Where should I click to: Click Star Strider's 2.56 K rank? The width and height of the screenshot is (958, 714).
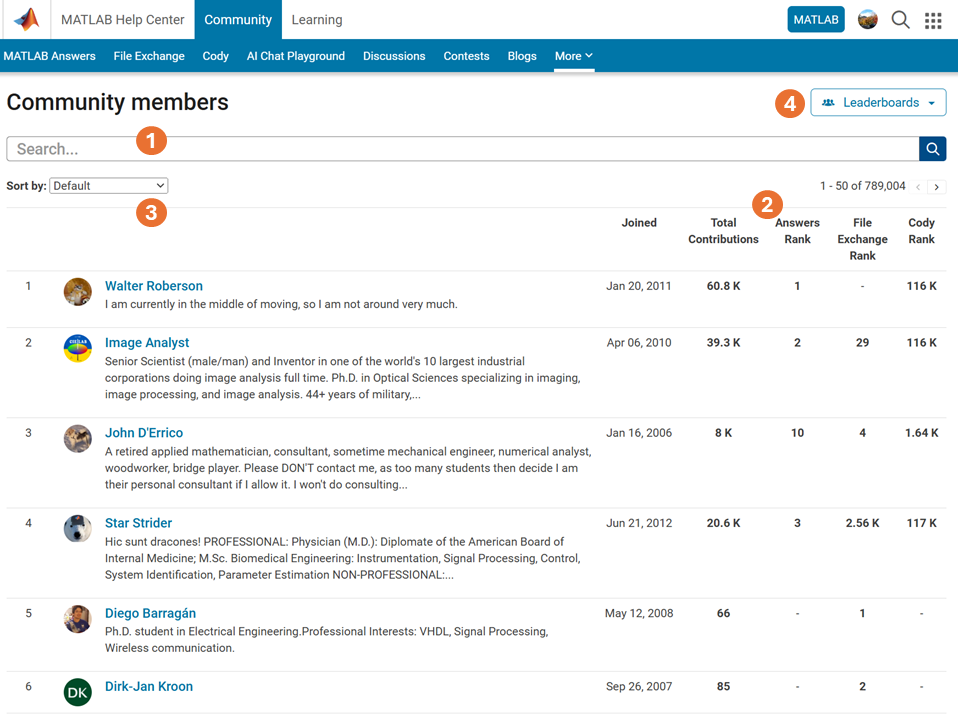862,523
